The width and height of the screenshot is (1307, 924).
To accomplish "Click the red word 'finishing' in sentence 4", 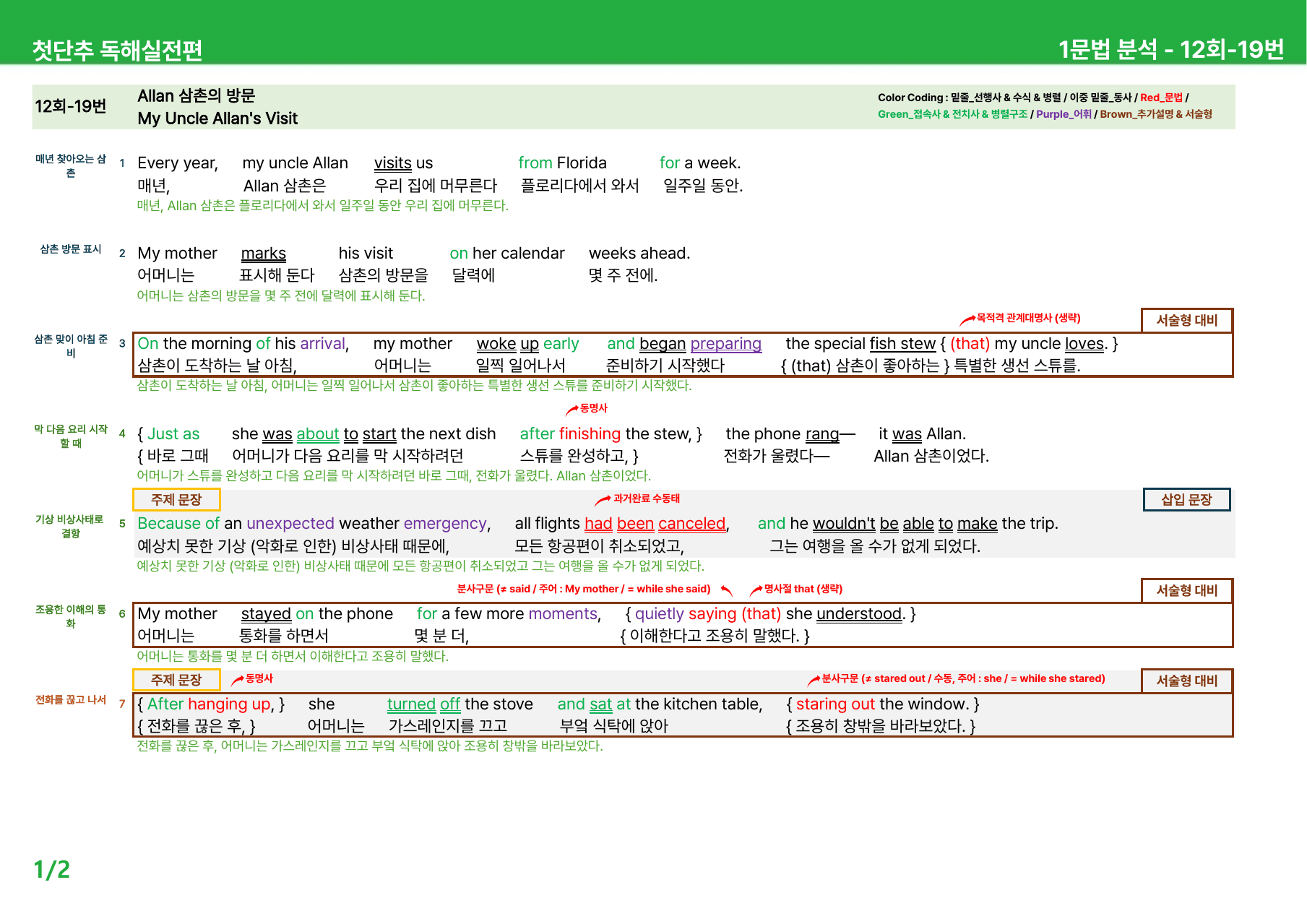I will pyautogui.click(x=590, y=433).
